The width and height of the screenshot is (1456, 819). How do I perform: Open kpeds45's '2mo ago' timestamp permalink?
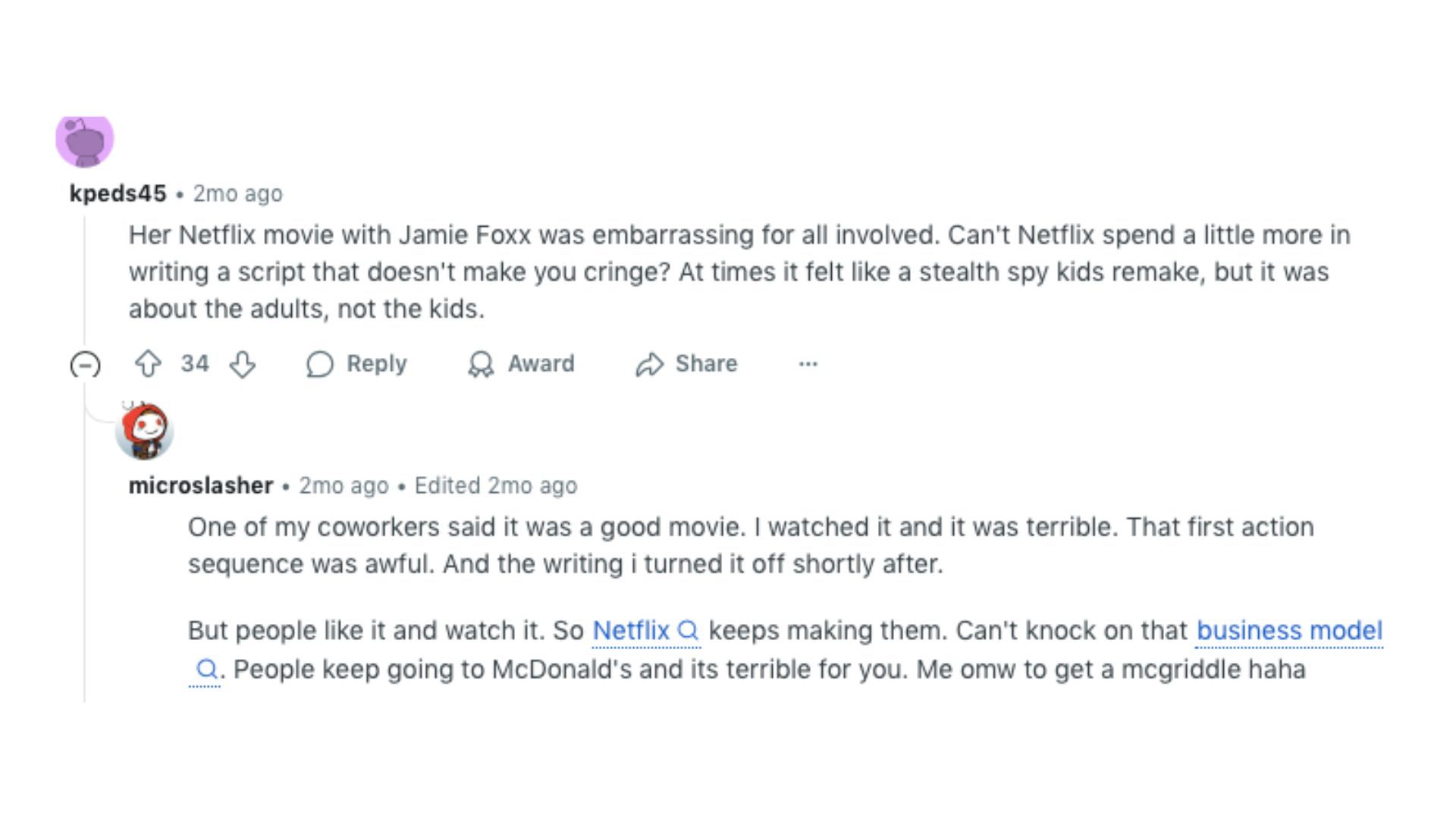[237, 193]
